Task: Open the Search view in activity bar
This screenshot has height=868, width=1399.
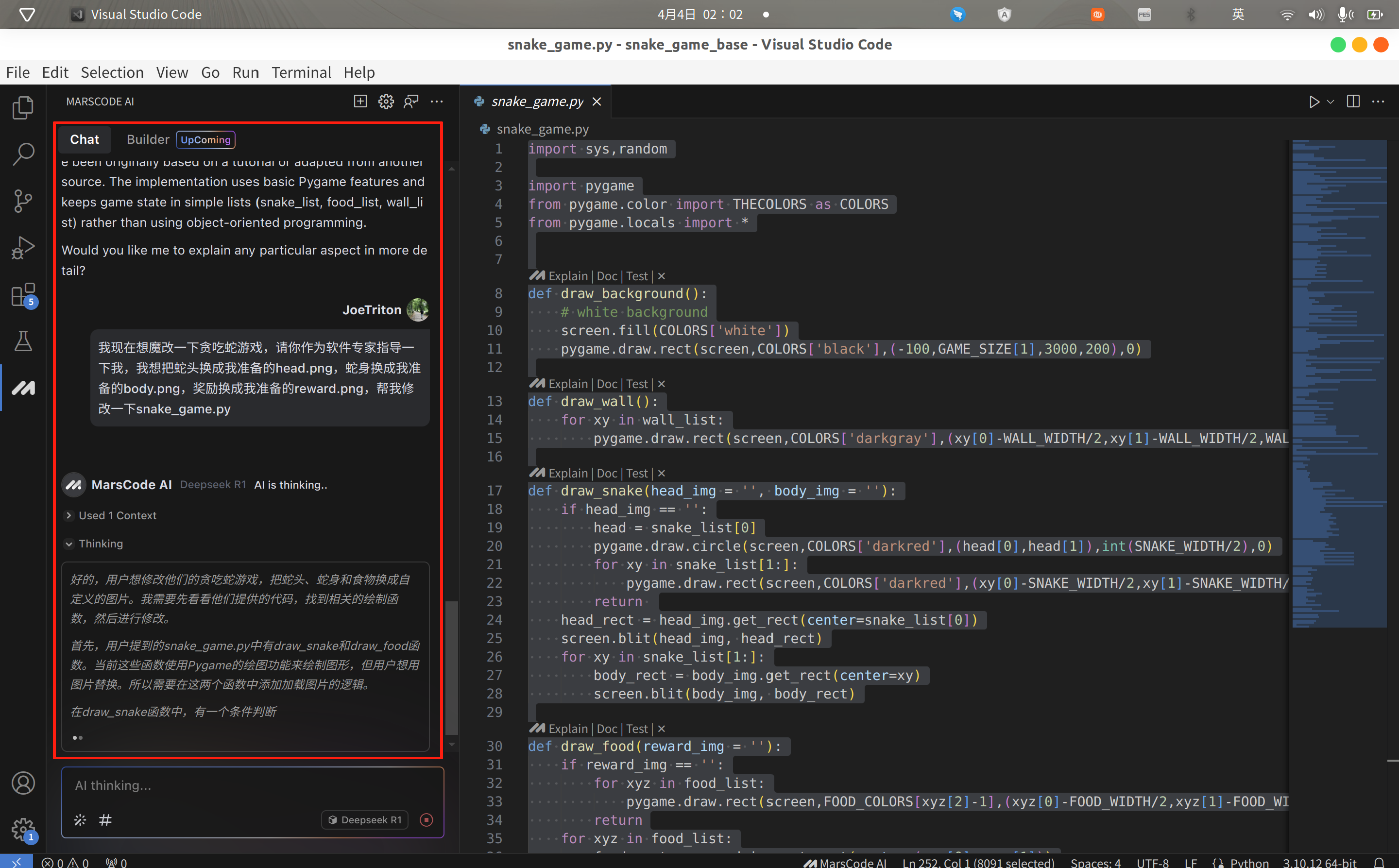Action: (23, 154)
